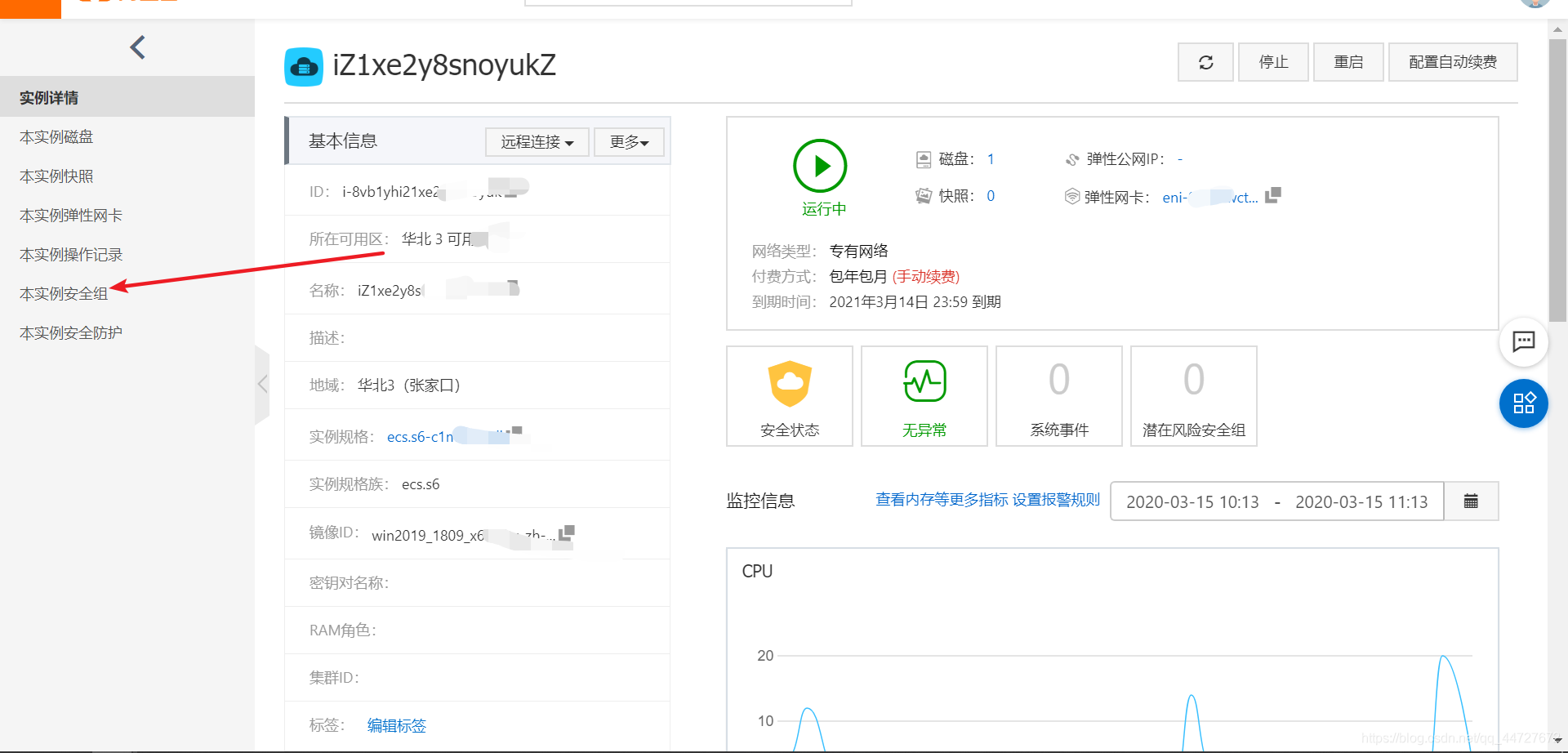Viewport: 1568px width, 753px height.
Task: Click the elastic network card icon
Action: coord(1072,196)
